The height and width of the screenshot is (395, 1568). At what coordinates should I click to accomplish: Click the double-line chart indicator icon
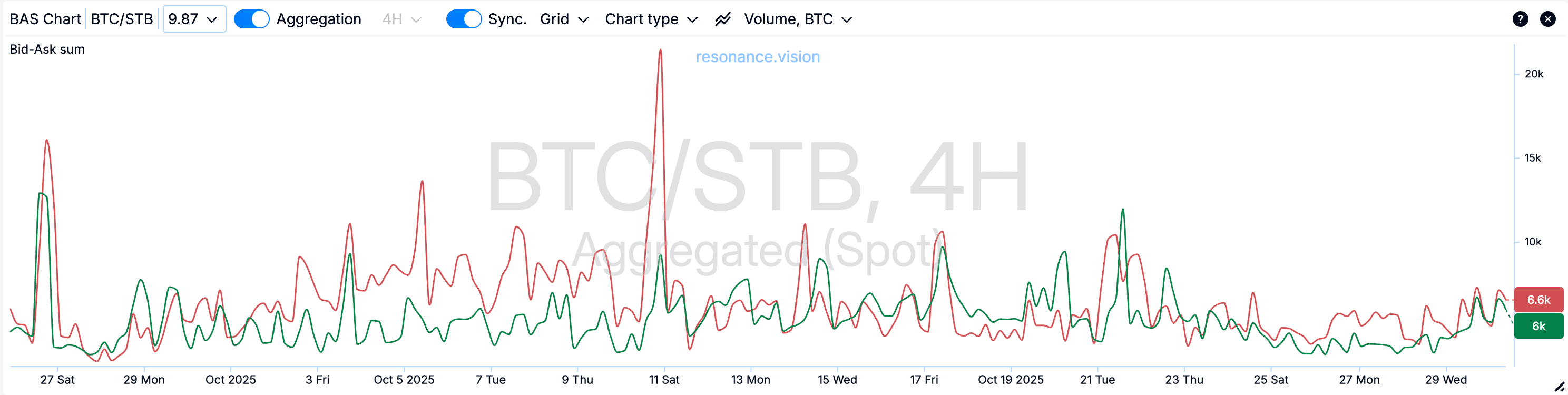[x=722, y=19]
